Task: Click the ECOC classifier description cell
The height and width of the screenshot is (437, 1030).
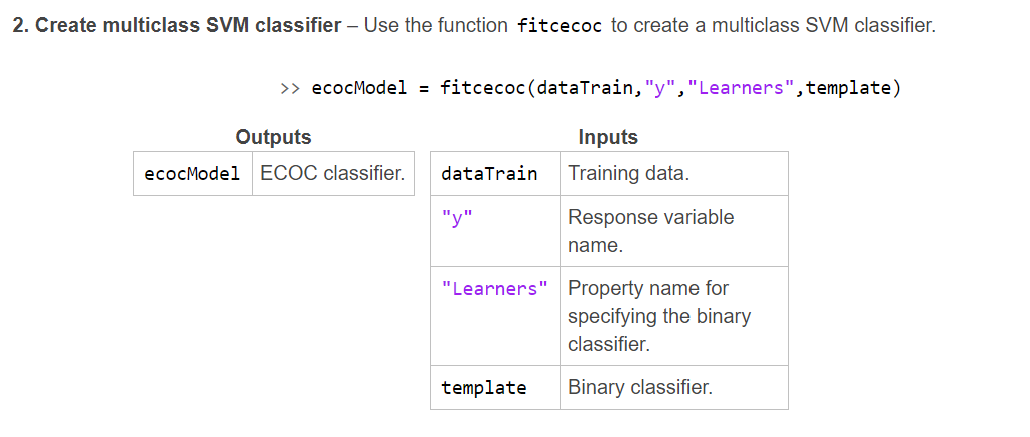Action: (333, 173)
